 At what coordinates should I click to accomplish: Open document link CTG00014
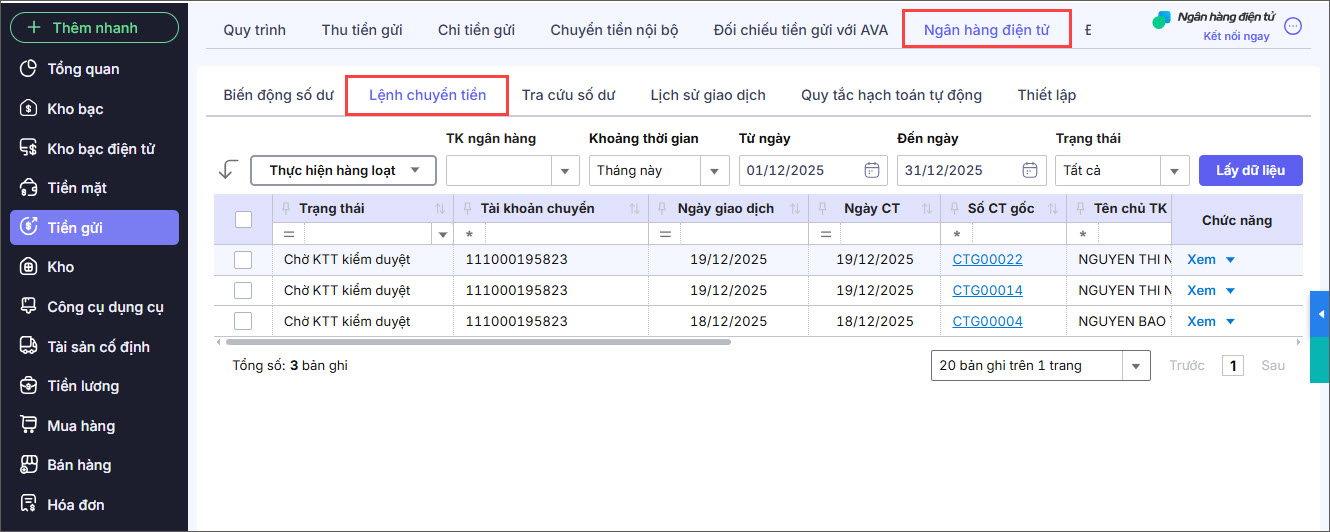[987, 291]
